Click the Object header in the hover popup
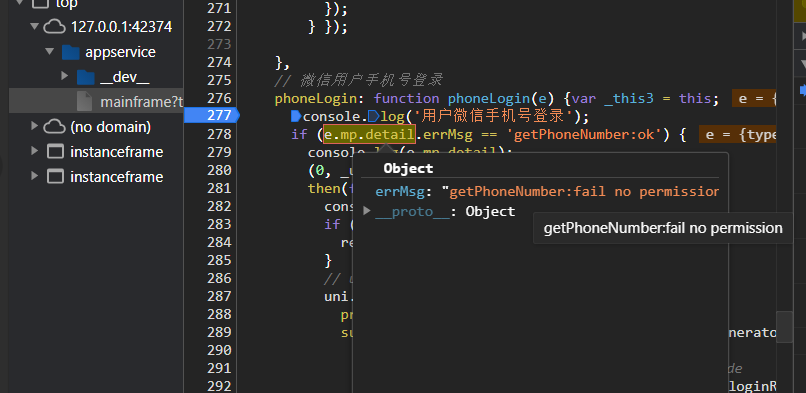The height and width of the screenshot is (393, 806). pos(408,168)
